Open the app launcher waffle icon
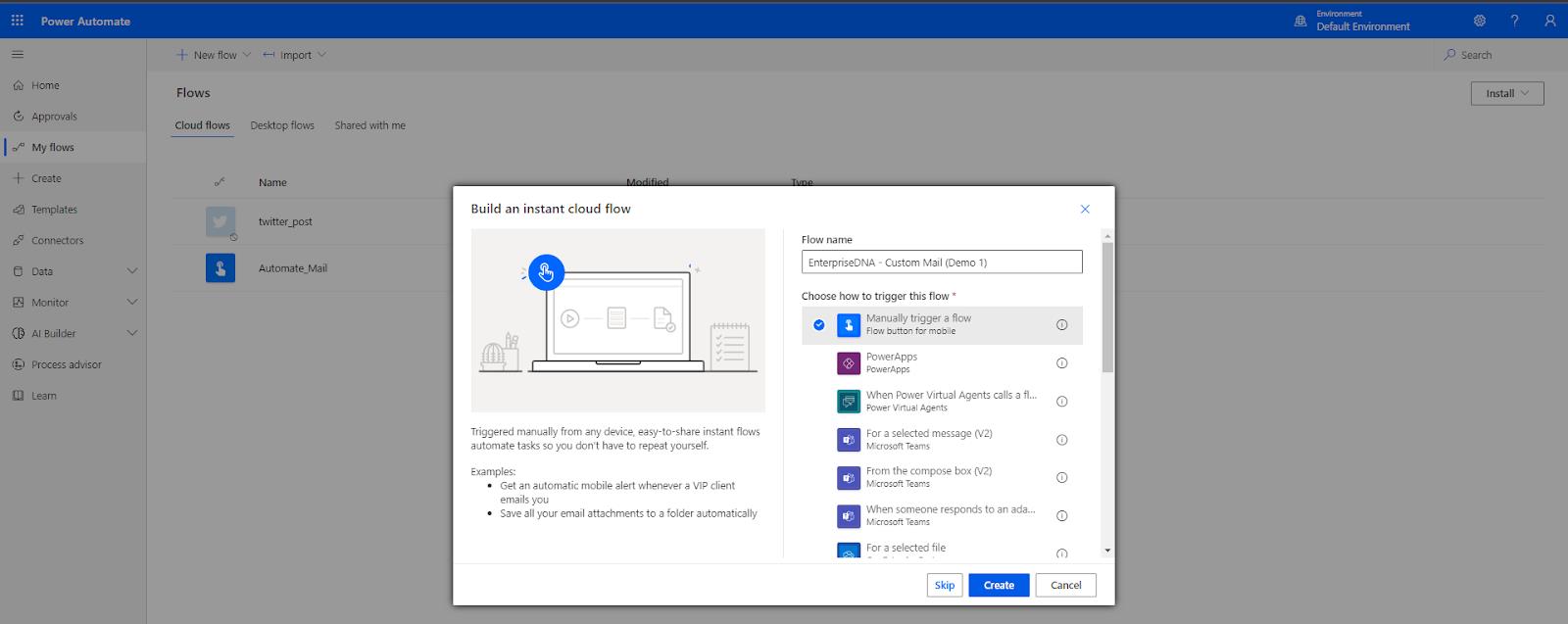Image resolution: width=1568 pixels, height=624 pixels. (18, 21)
